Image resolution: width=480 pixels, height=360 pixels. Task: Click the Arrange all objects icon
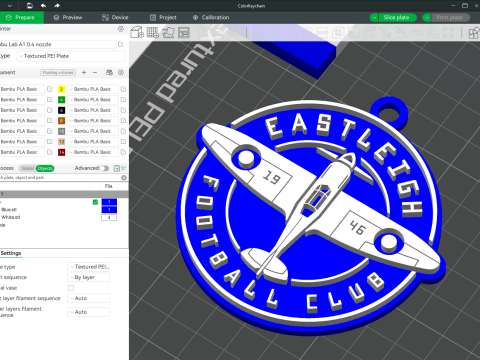184,32
